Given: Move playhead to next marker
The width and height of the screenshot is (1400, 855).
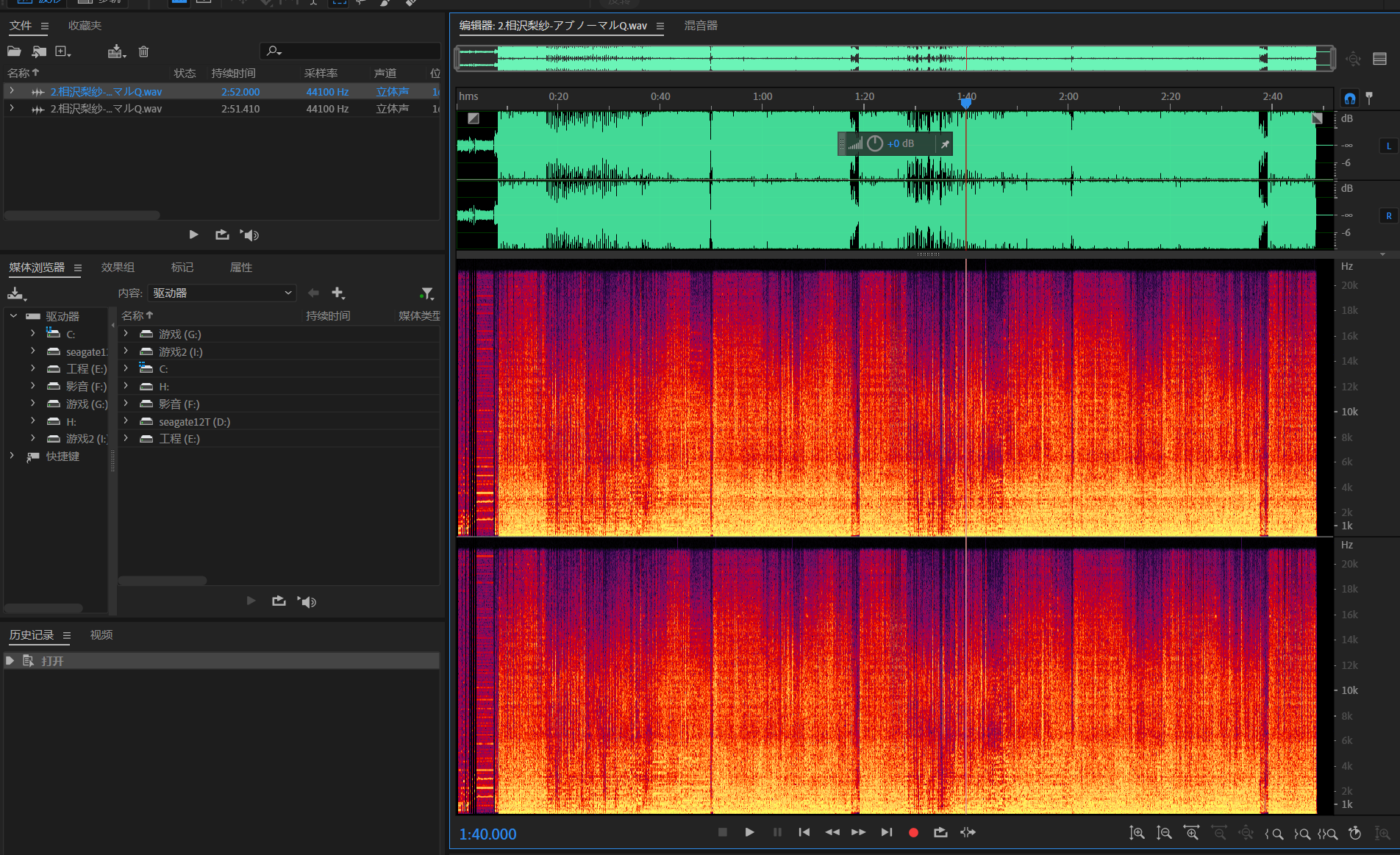Looking at the screenshot, I should click(887, 832).
